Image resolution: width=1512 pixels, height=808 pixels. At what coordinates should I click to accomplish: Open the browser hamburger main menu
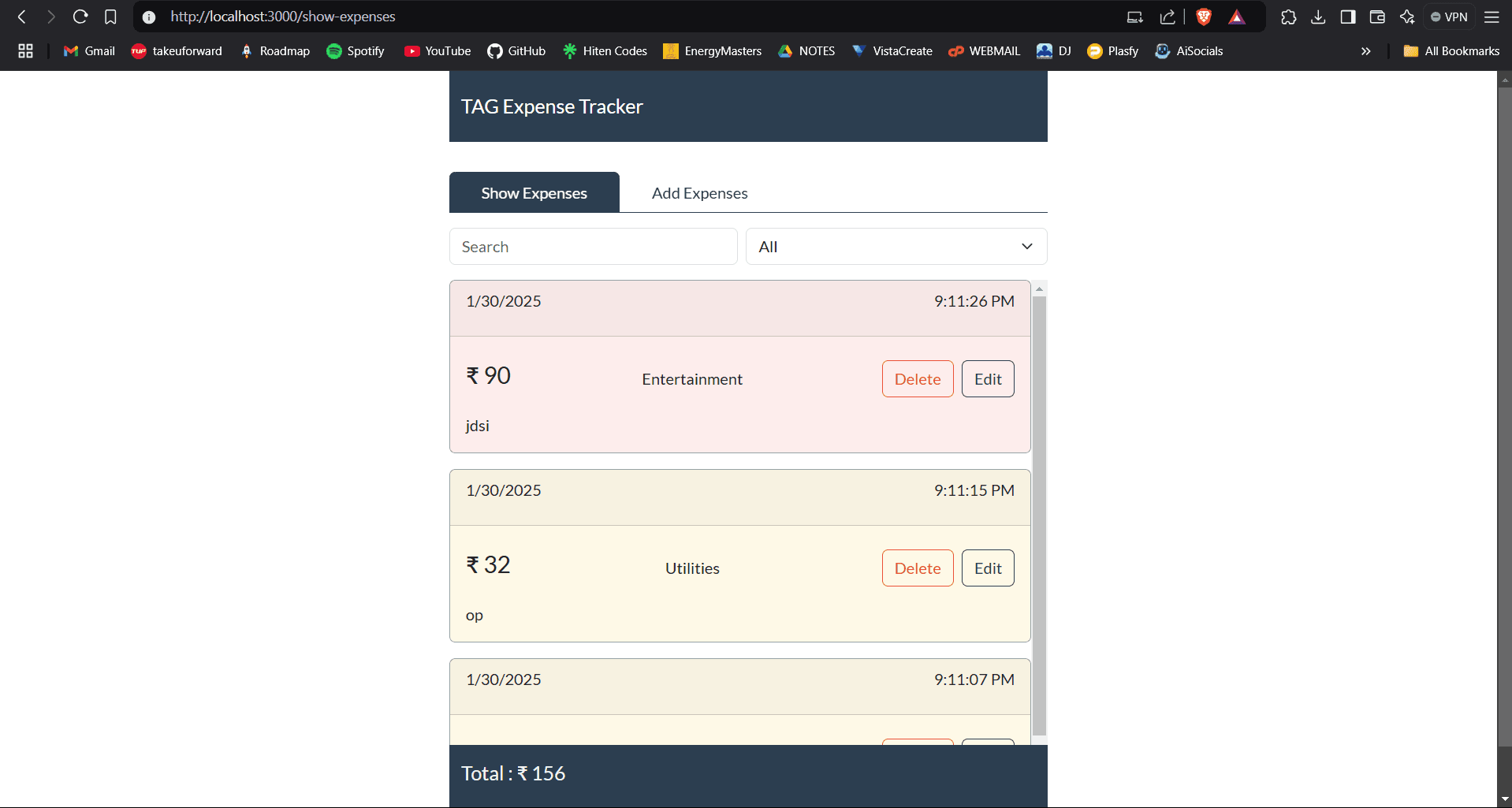1492,17
